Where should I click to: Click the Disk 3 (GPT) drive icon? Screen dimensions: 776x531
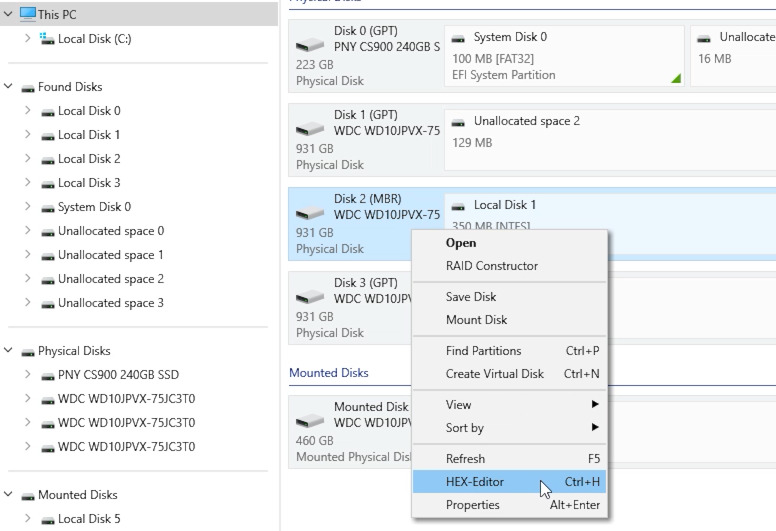[x=310, y=297]
